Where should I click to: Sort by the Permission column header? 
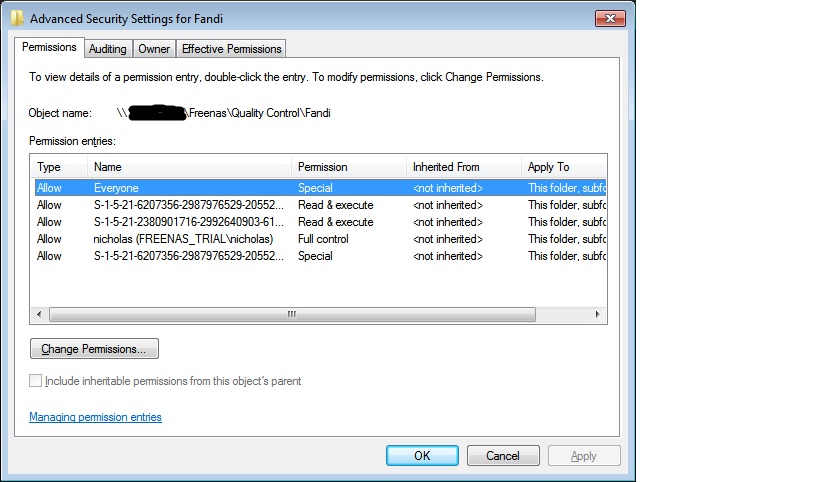coord(349,167)
